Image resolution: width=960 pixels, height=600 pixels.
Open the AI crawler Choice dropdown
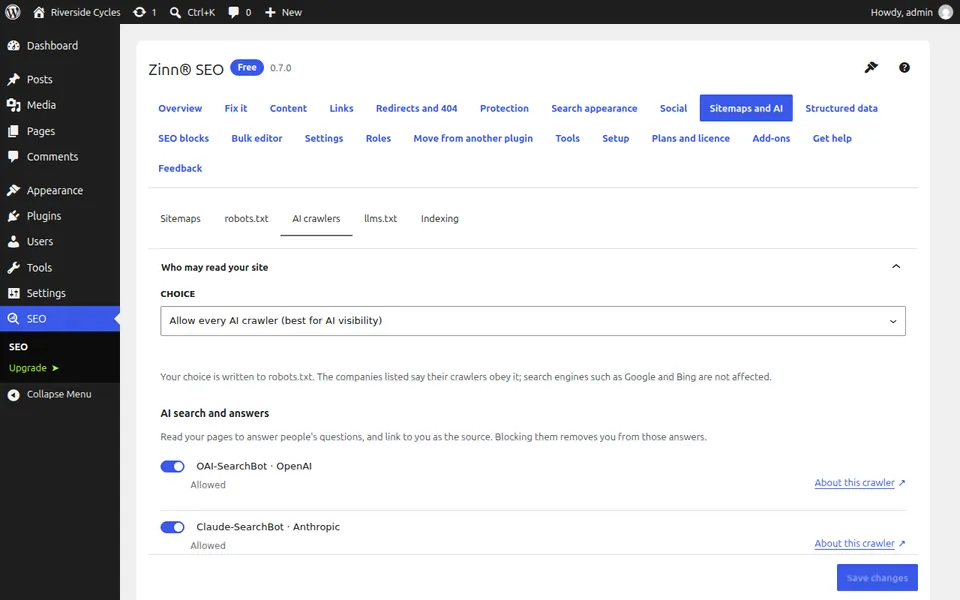(x=533, y=321)
